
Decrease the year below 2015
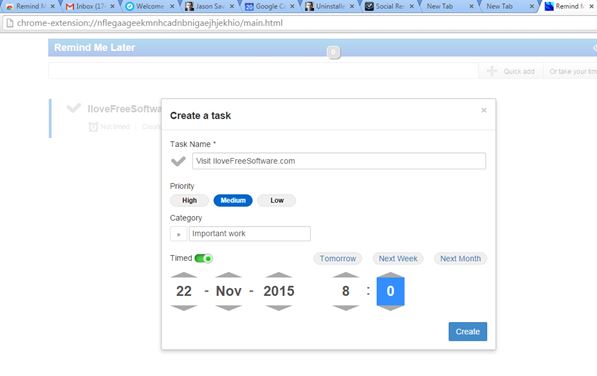pyautogui.click(x=279, y=307)
